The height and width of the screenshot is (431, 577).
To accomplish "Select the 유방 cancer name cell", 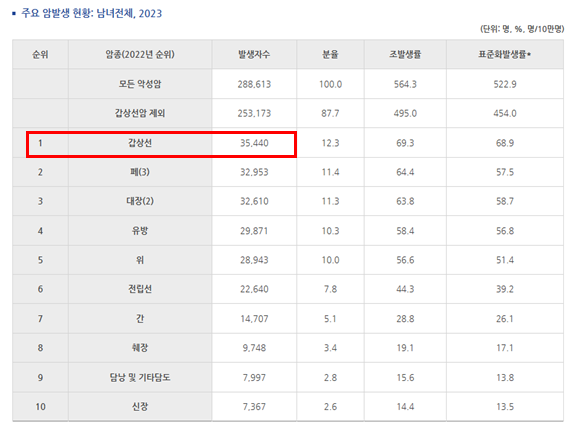I will 140,231.
